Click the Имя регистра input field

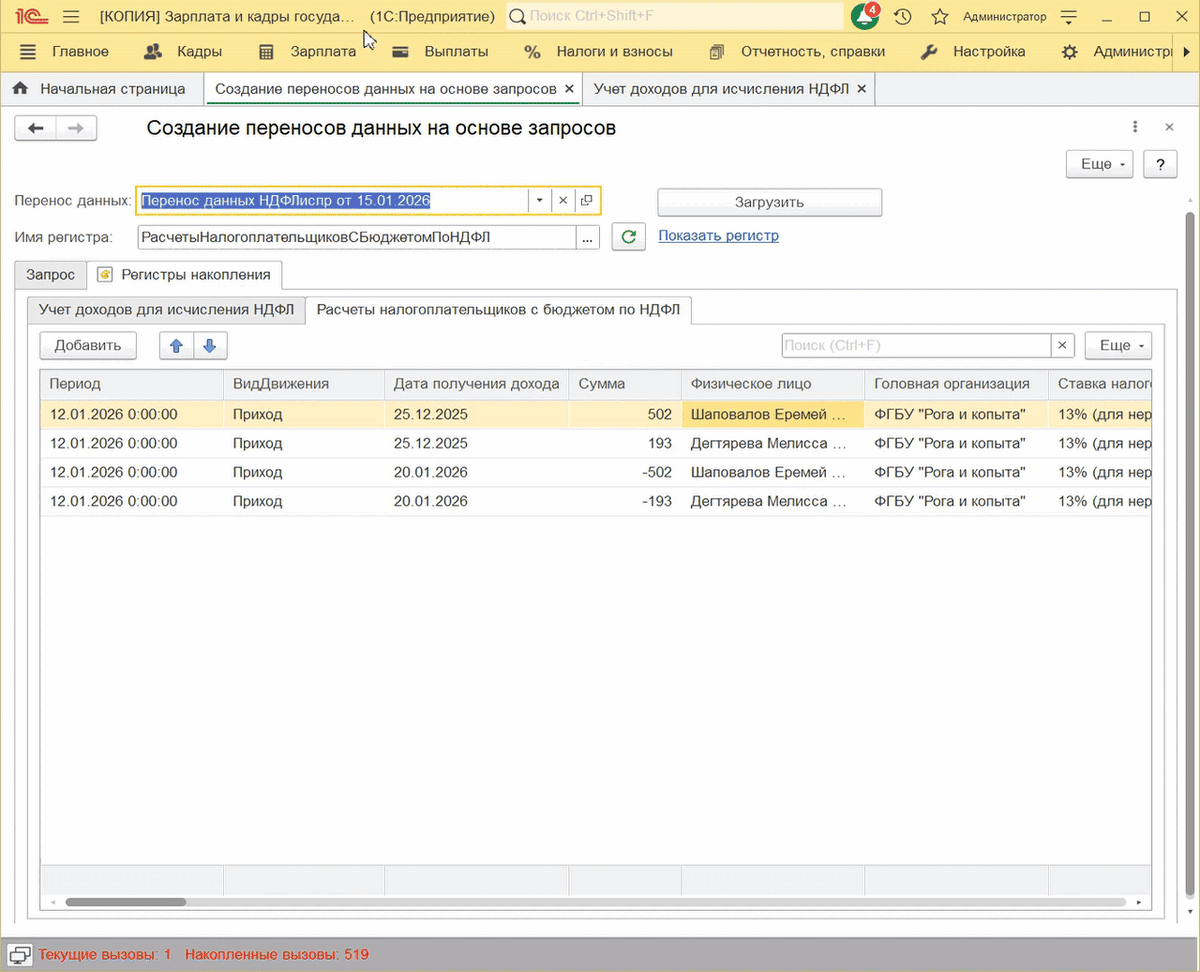coord(356,237)
